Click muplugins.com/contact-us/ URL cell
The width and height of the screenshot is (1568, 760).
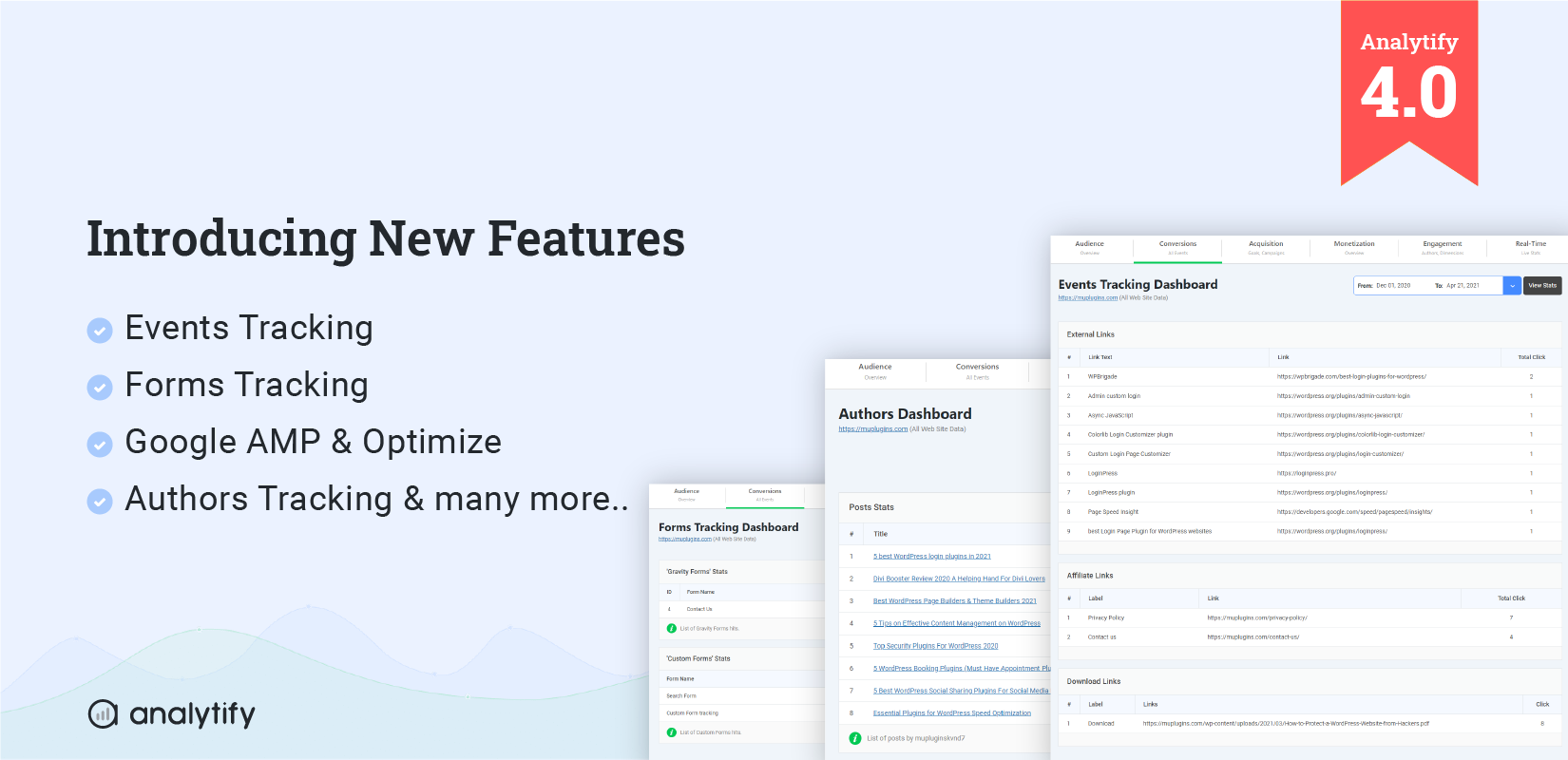(1253, 637)
